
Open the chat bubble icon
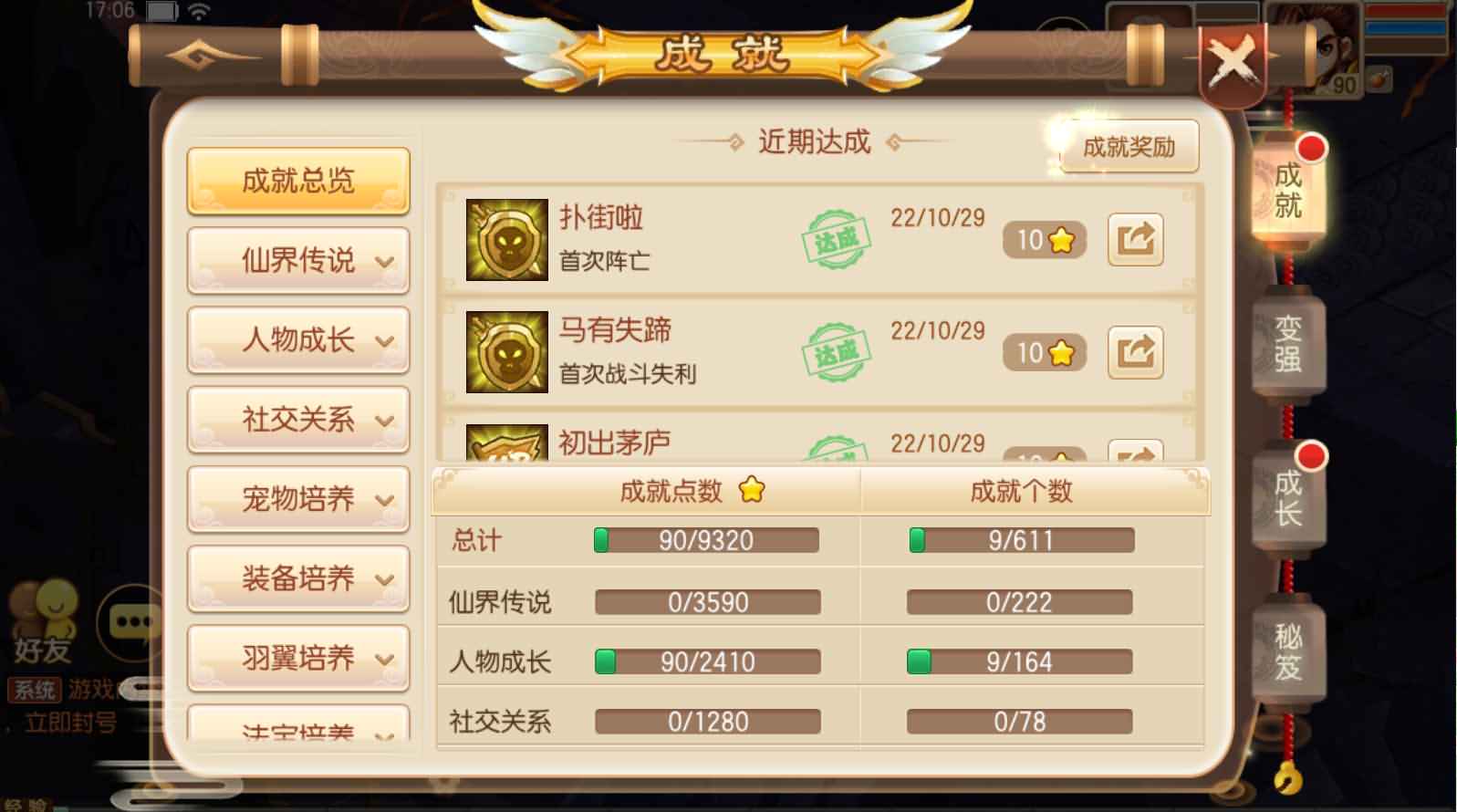coord(132,624)
